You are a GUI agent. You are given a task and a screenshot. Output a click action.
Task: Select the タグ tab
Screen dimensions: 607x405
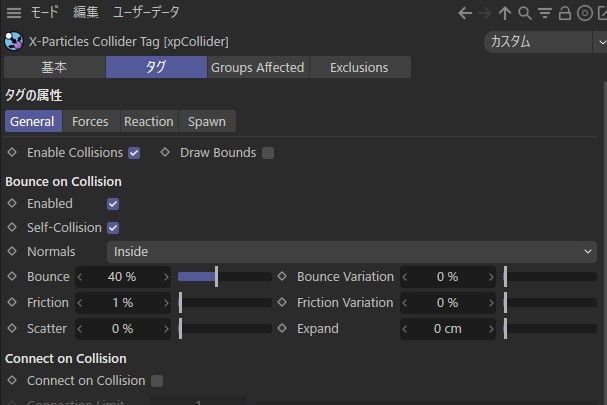156,67
